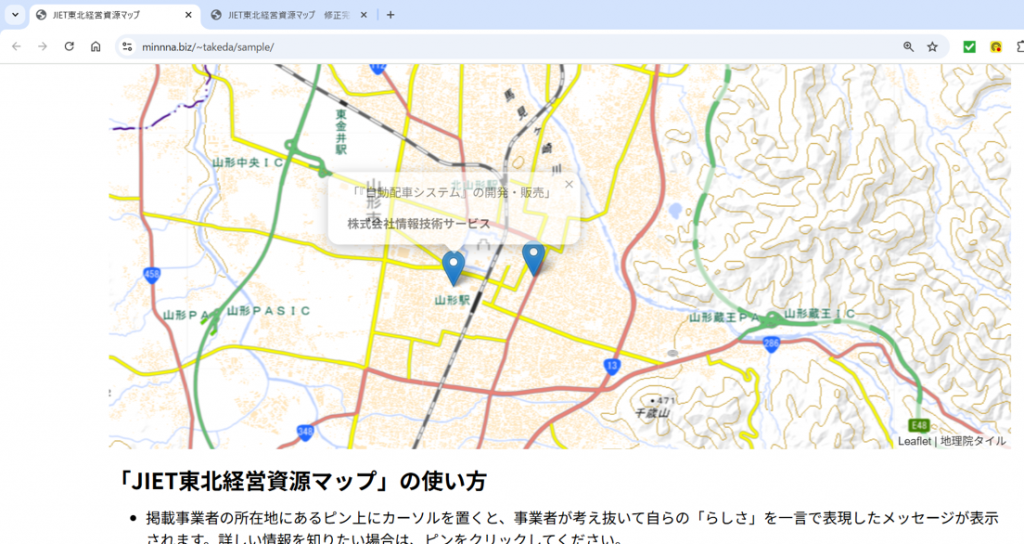Go back to the previous page
Screen dimensions: 1024x544
click(x=16, y=46)
